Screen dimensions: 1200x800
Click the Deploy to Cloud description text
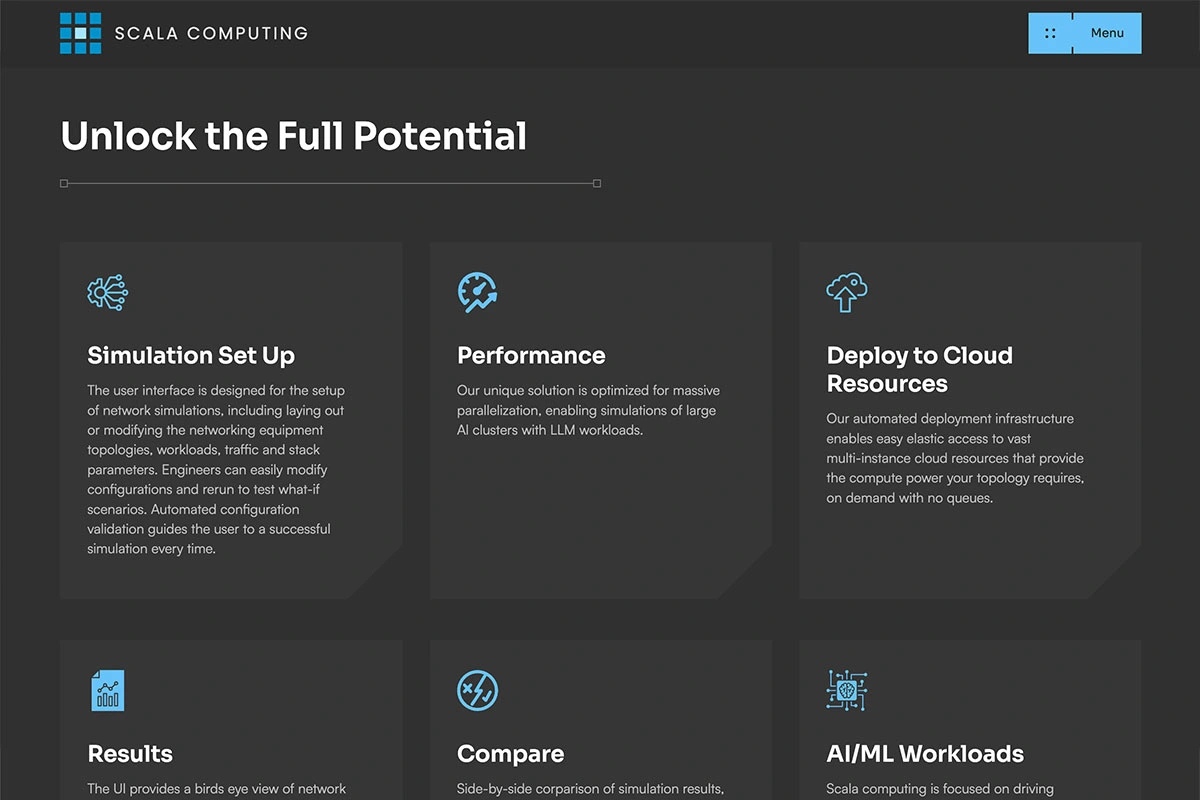tap(954, 458)
